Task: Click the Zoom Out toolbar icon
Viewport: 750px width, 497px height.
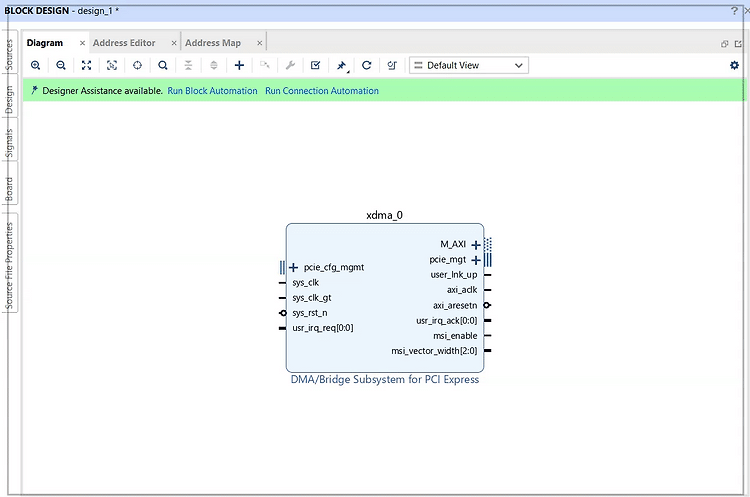Action: tap(61, 66)
